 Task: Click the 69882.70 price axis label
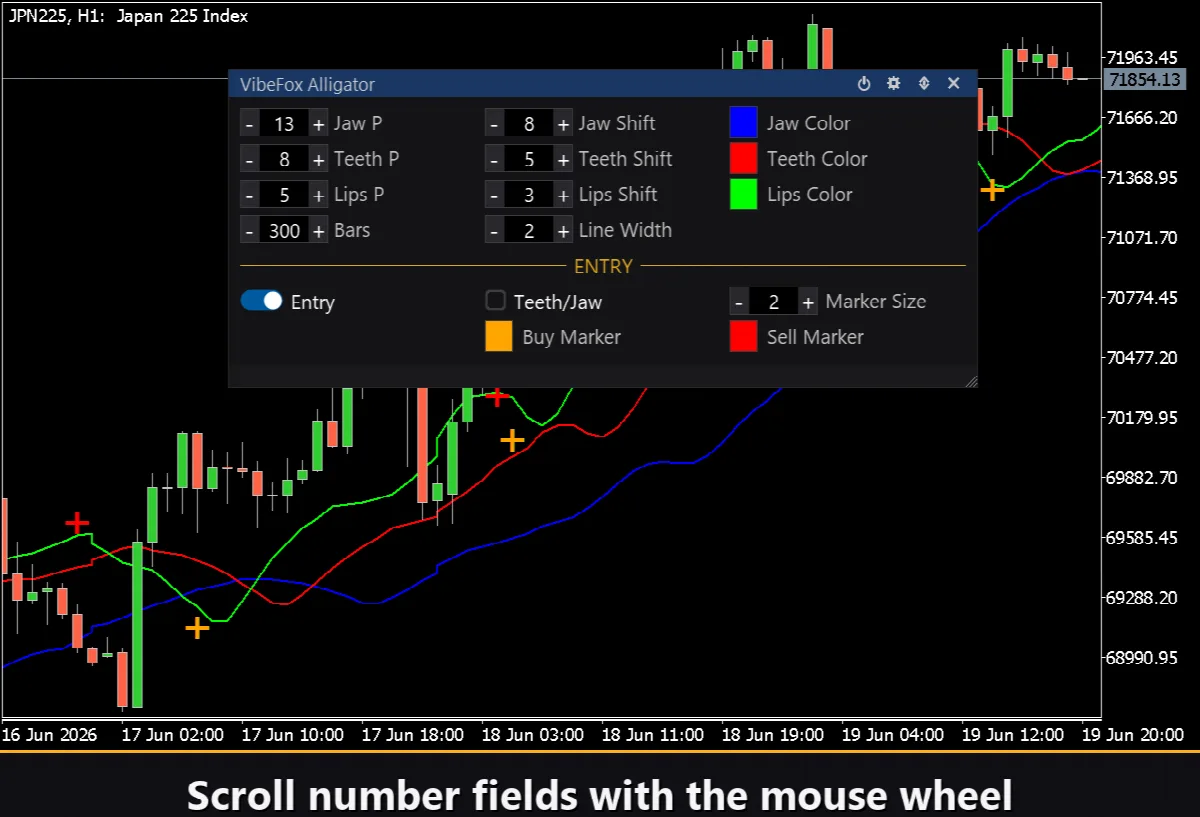pos(1142,477)
